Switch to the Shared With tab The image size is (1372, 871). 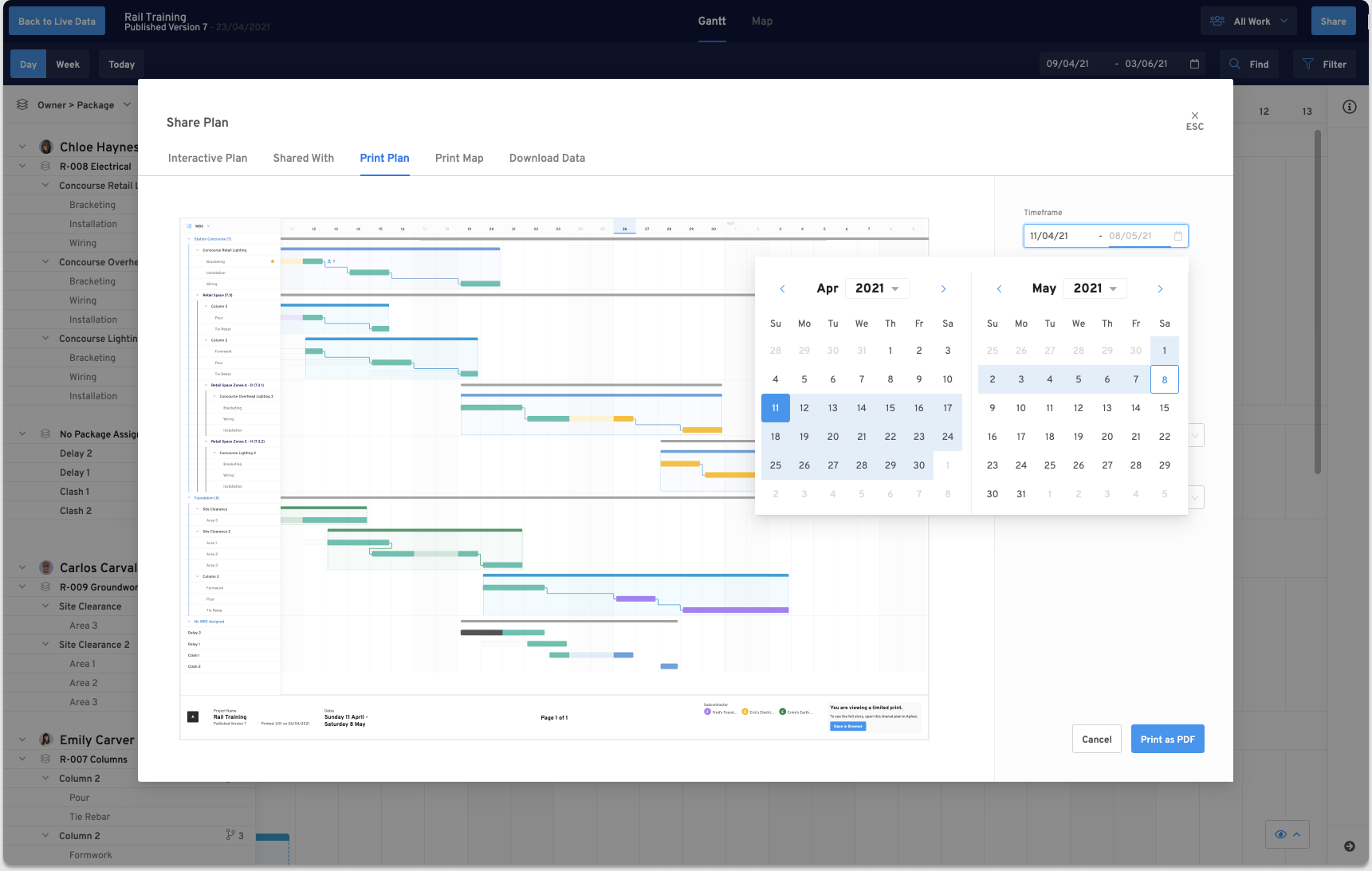(x=304, y=158)
